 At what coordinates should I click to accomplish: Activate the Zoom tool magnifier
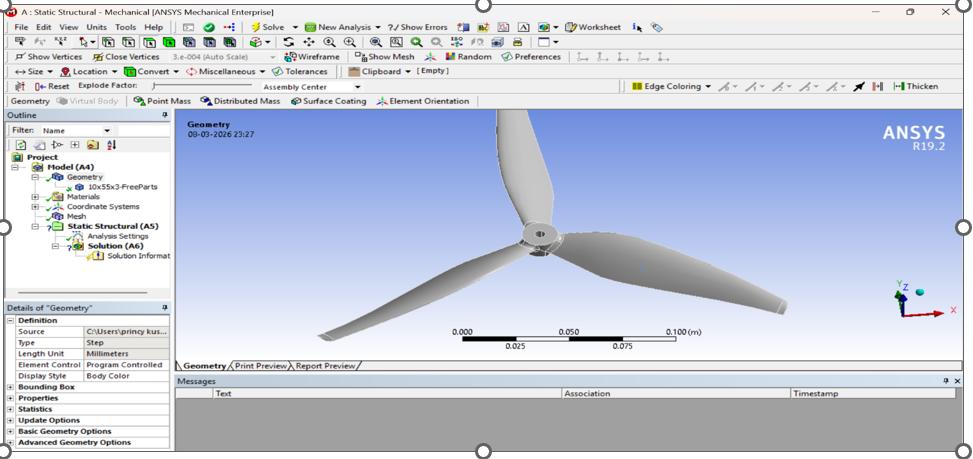pos(330,42)
